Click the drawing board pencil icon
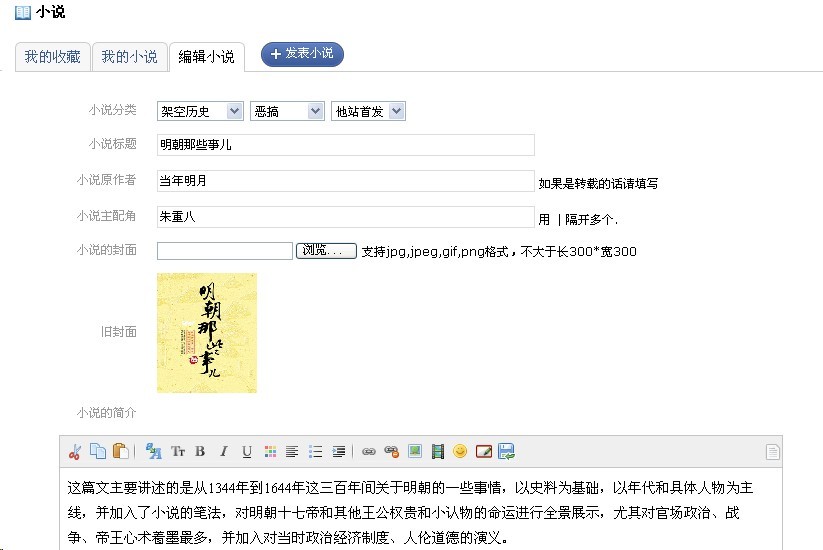 pos(483,451)
